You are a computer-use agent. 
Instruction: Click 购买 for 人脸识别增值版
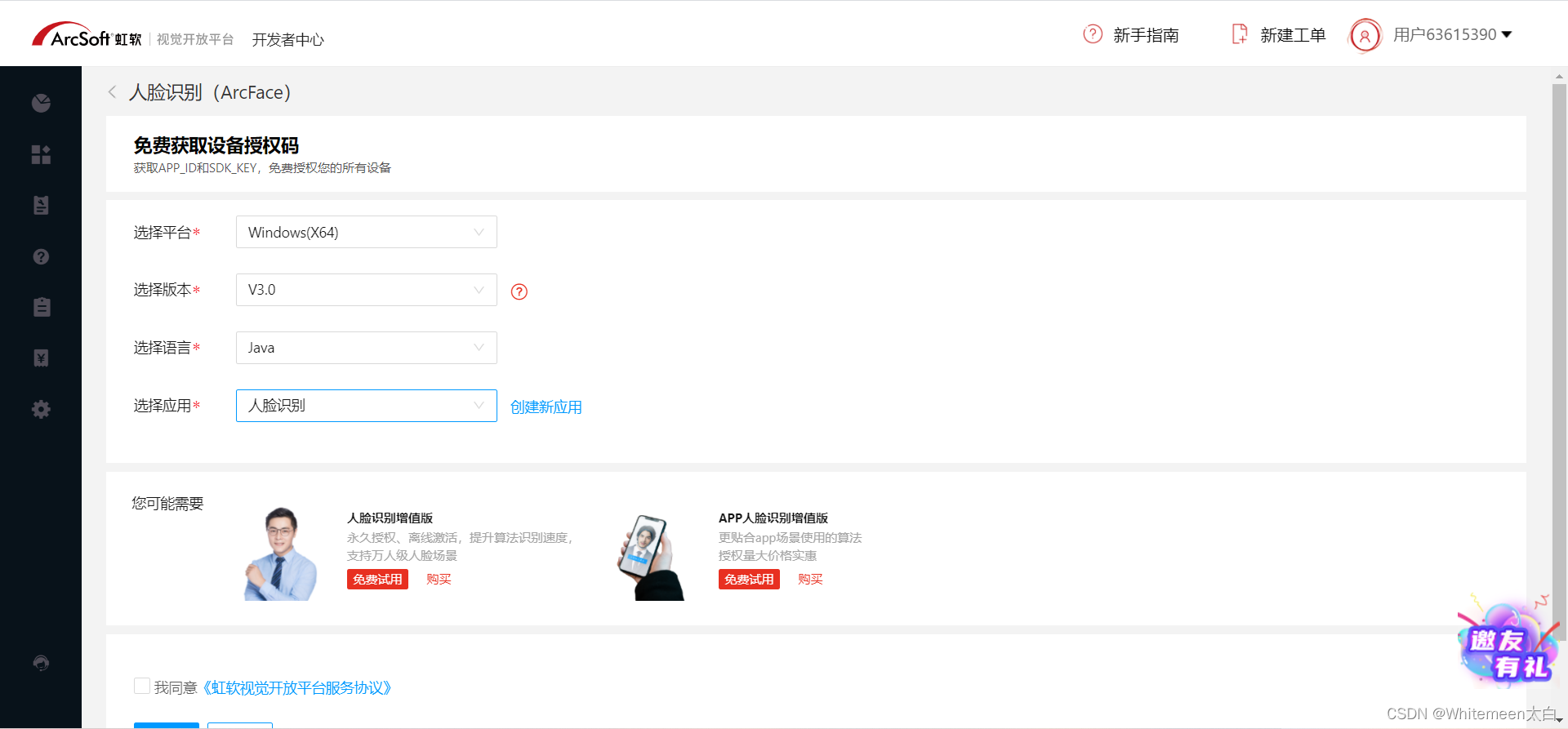point(439,579)
